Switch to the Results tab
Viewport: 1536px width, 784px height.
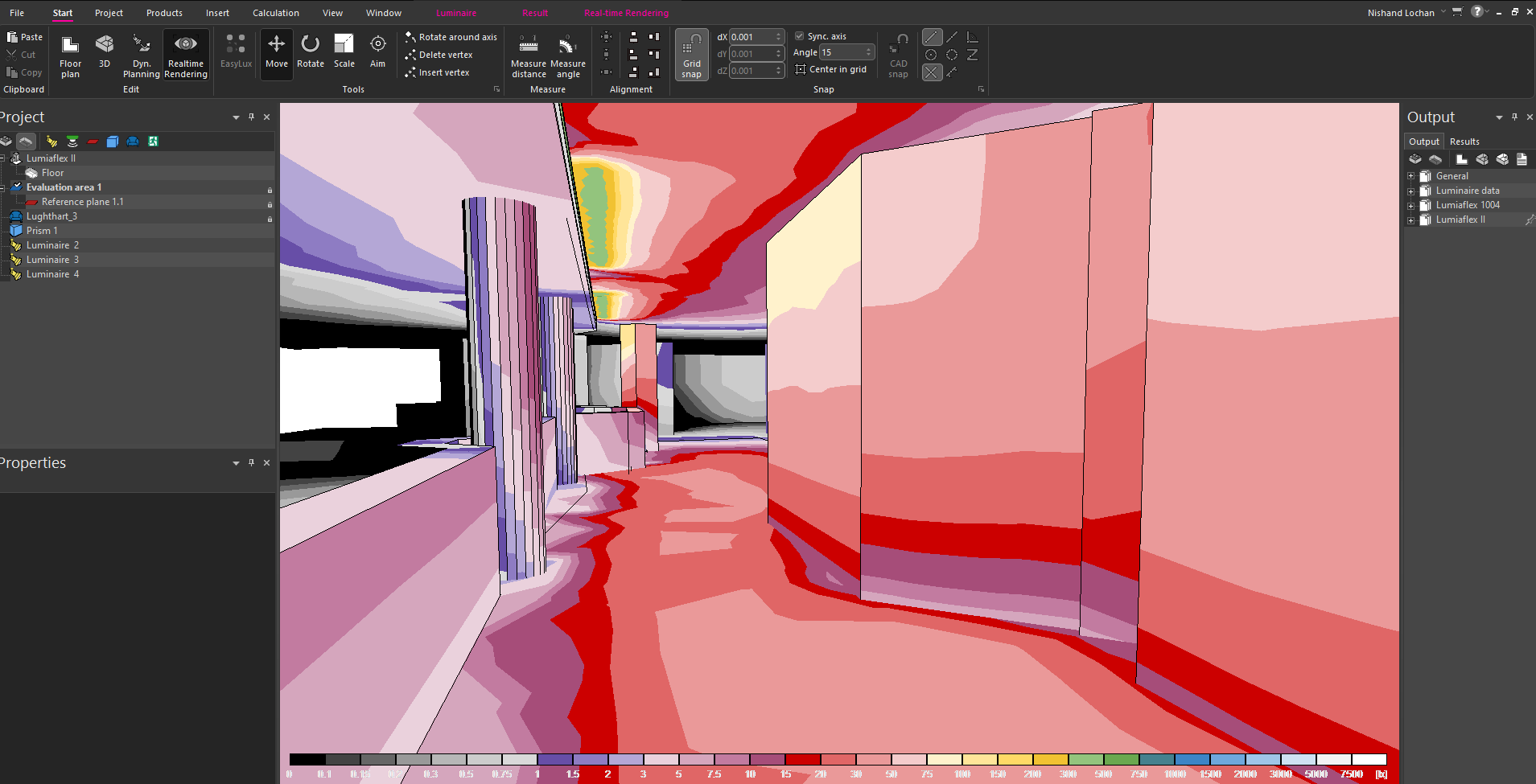(1464, 142)
